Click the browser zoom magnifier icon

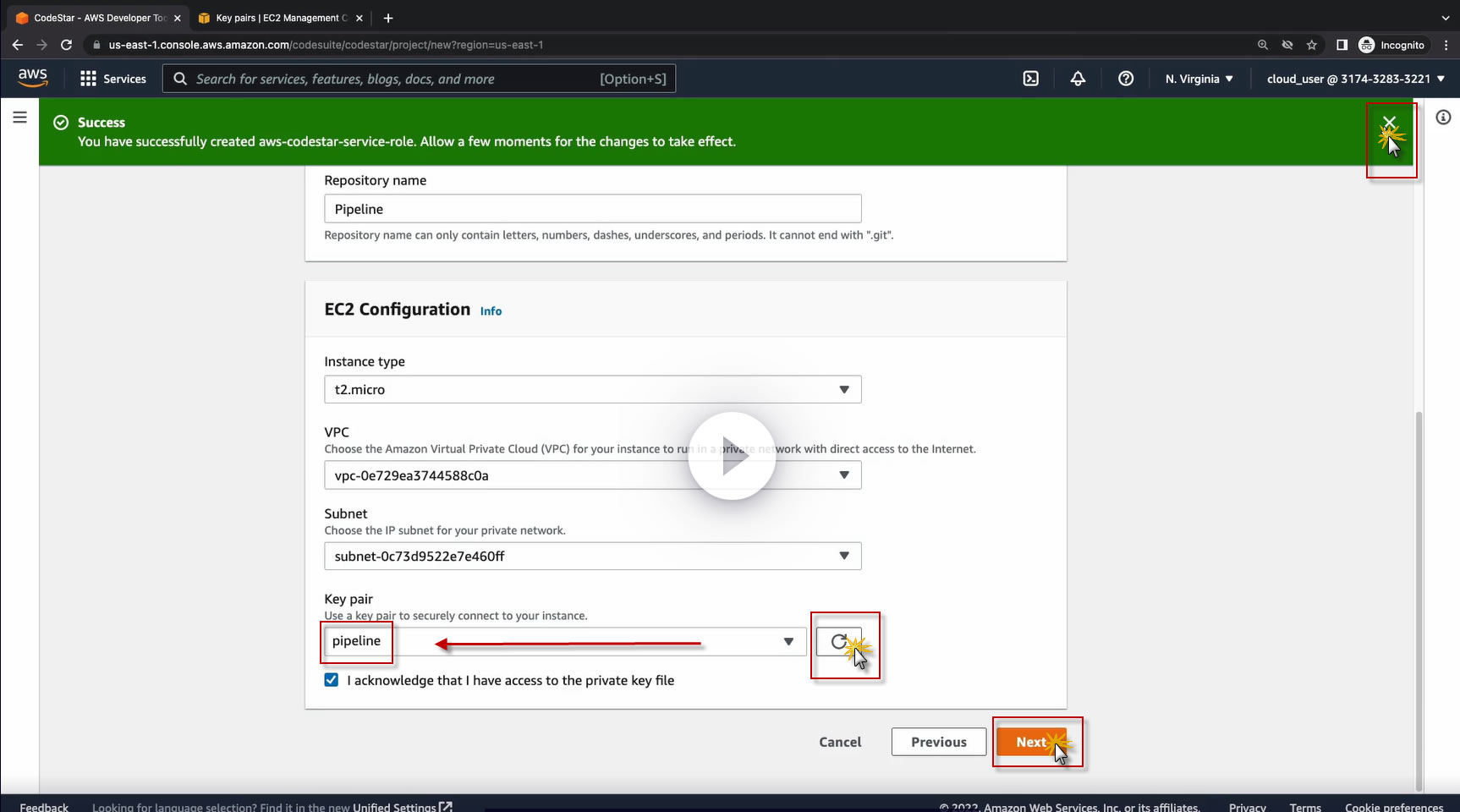[1263, 45]
